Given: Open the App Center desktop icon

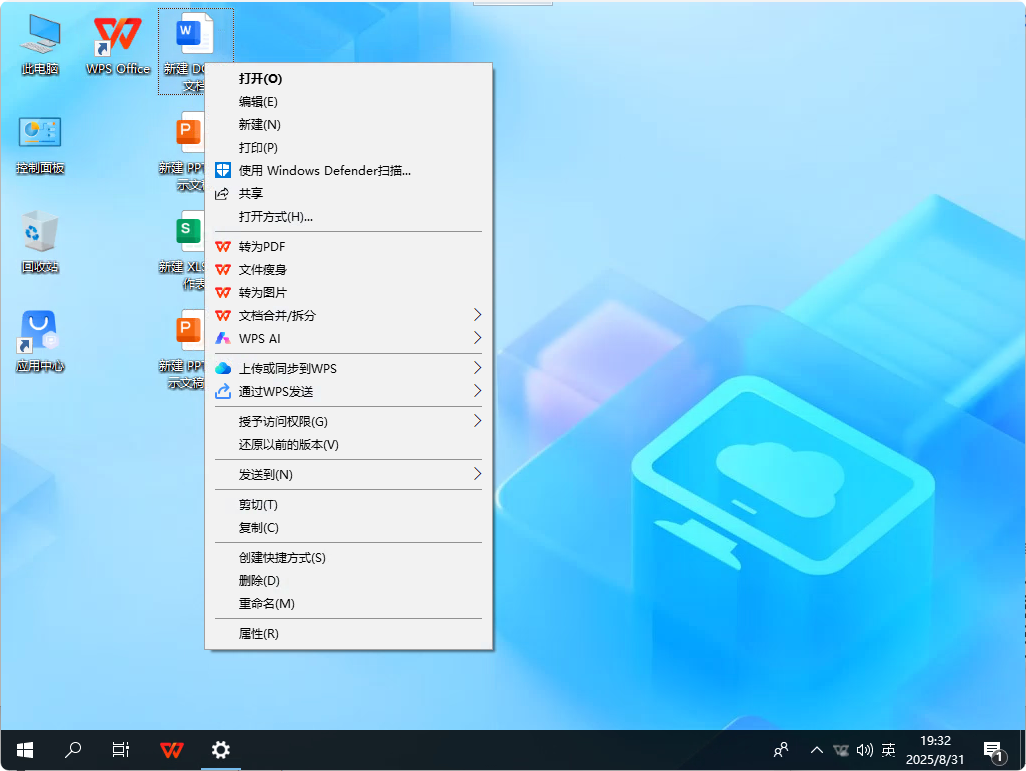Looking at the screenshot, I should click(x=40, y=333).
